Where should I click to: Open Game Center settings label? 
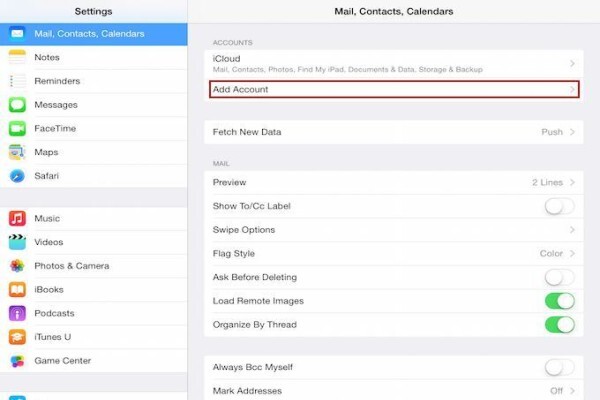pyautogui.click(x=63, y=361)
